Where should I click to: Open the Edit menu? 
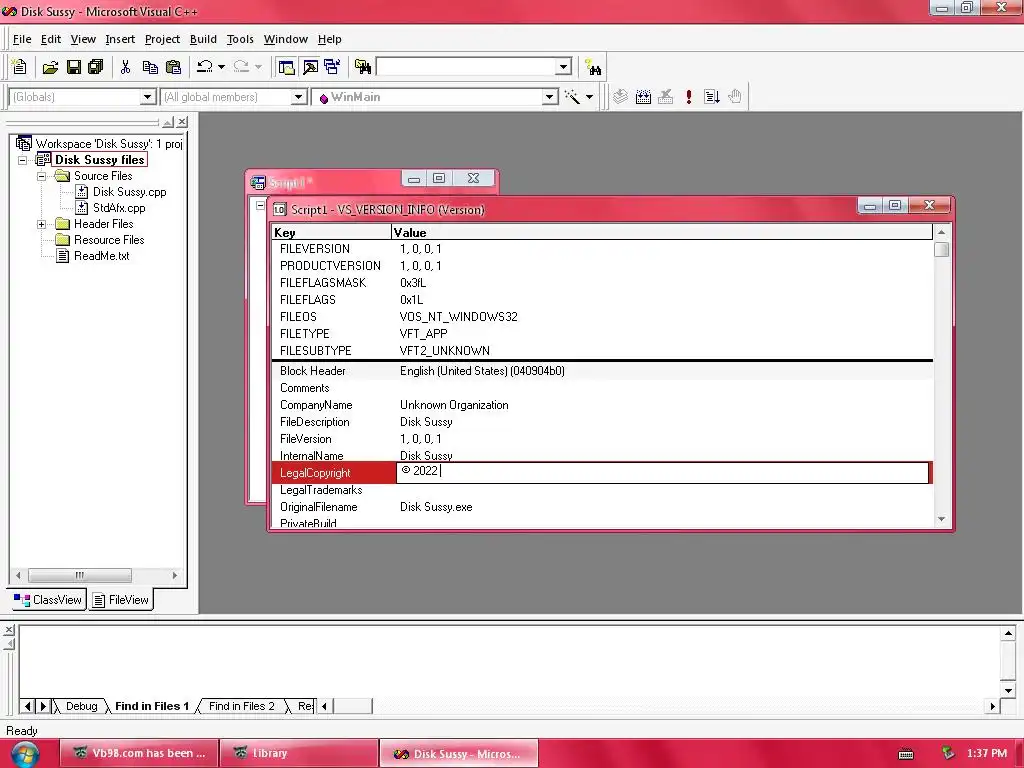50,39
